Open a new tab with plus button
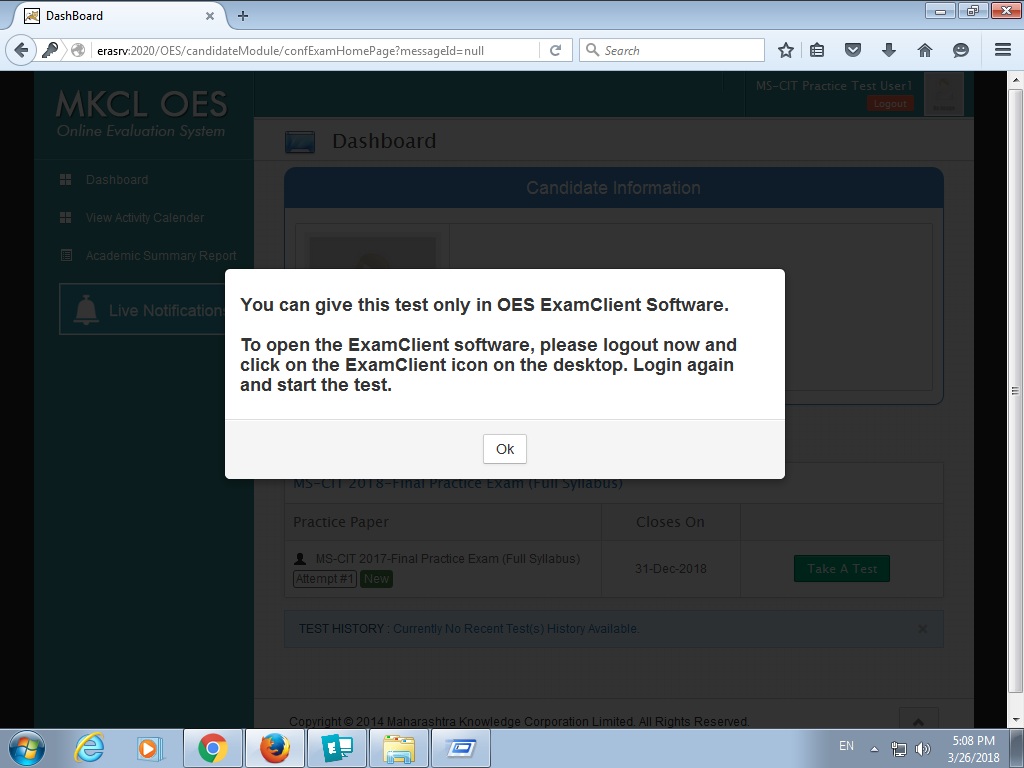1024x768 pixels. pyautogui.click(x=243, y=16)
